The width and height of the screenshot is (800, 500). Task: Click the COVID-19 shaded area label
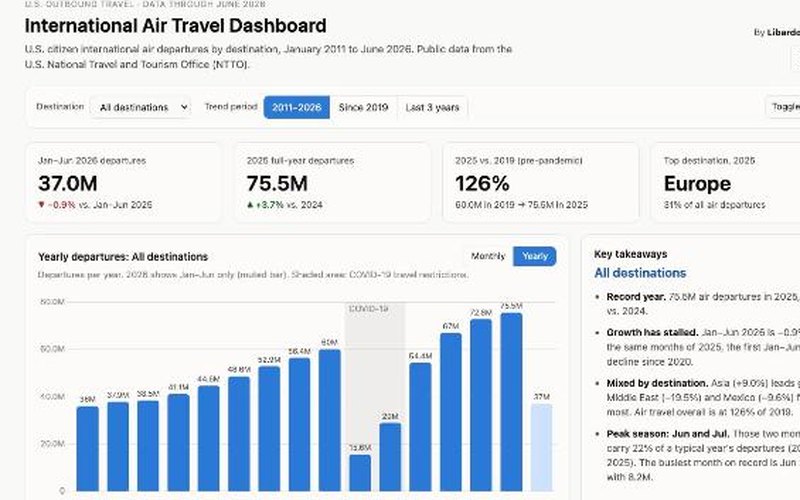pos(368,309)
